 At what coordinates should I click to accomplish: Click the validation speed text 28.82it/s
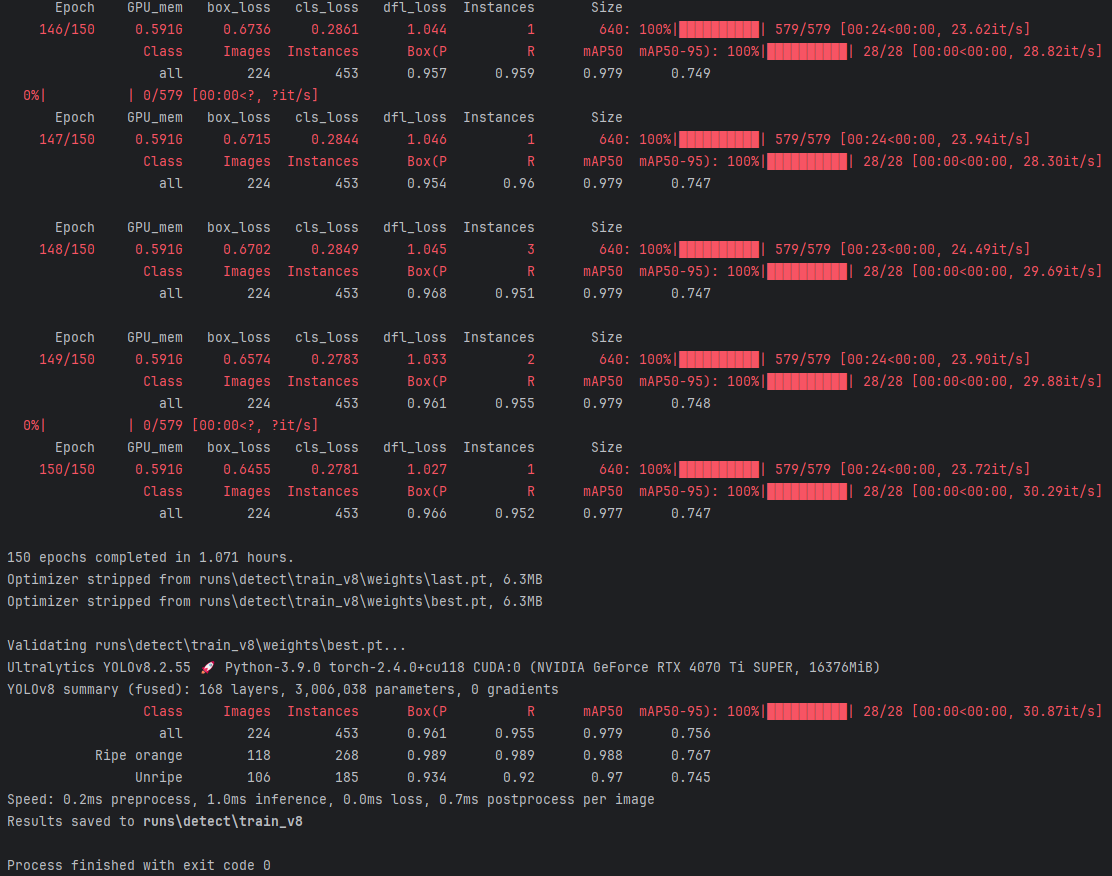click(1059, 52)
